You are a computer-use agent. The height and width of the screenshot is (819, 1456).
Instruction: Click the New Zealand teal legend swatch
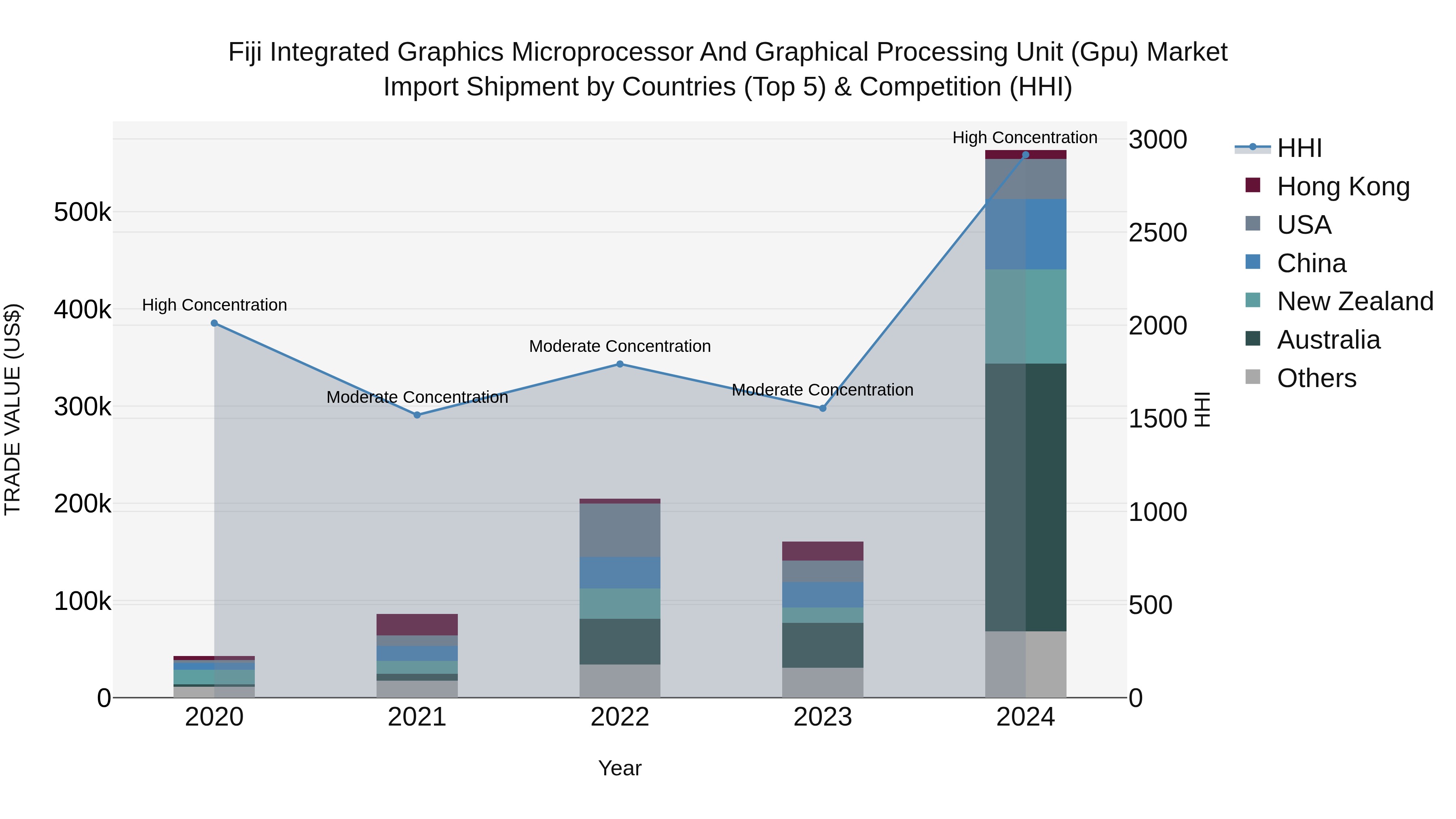click(x=1253, y=300)
